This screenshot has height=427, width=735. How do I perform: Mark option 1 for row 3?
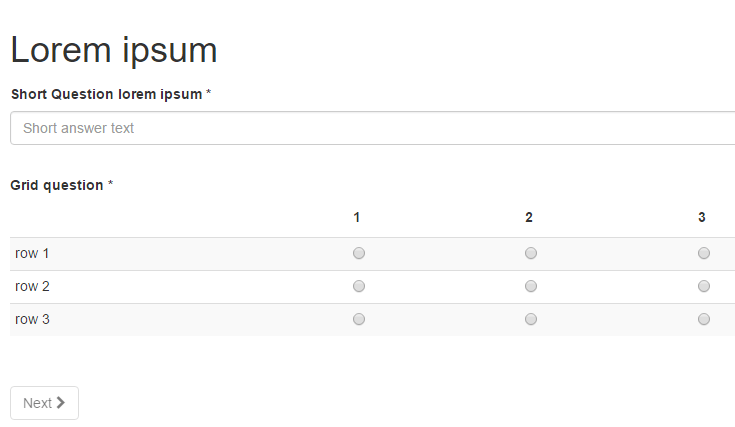pos(359,319)
